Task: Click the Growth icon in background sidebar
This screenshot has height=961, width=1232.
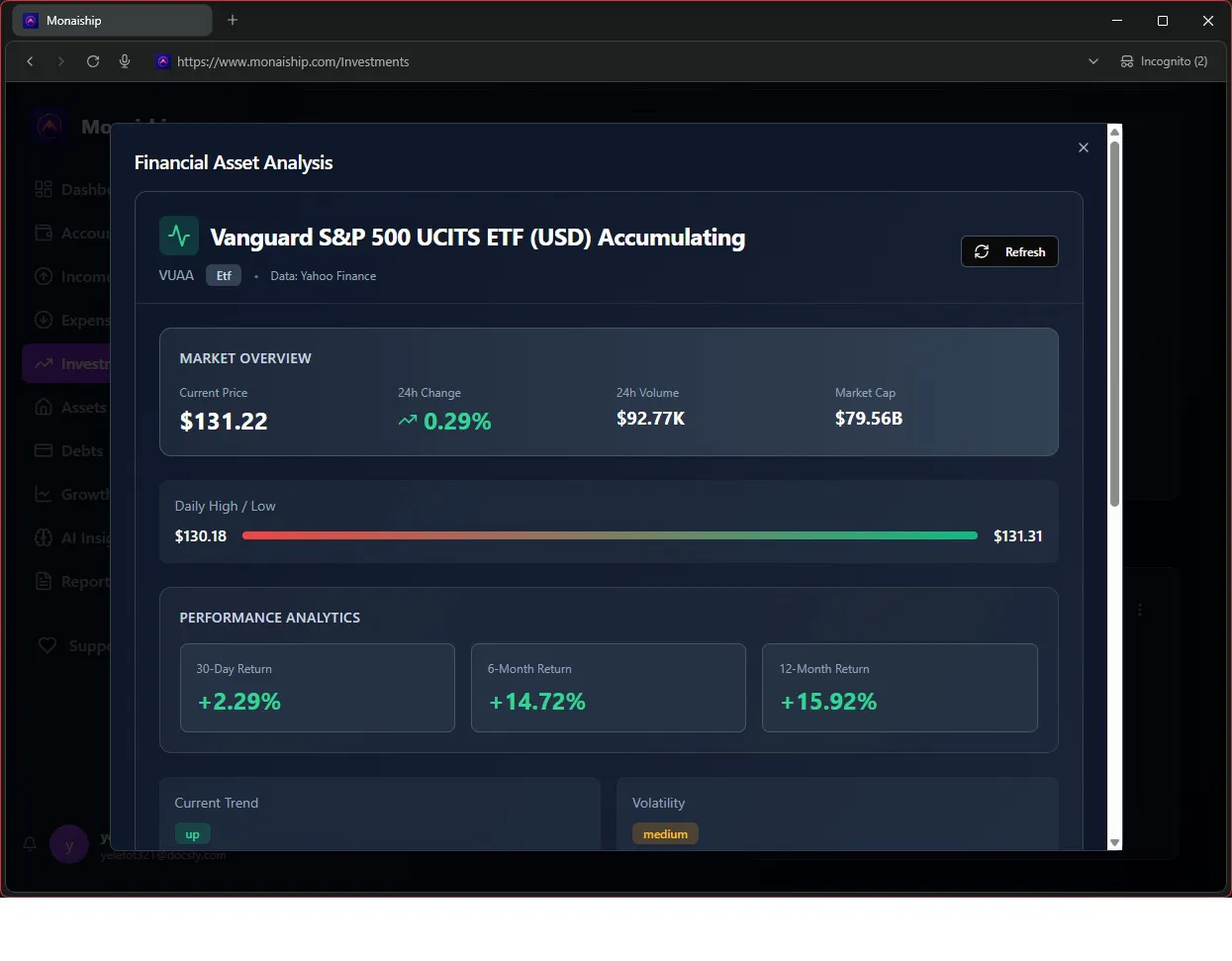Action: pyautogui.click(x=44, y=494)
